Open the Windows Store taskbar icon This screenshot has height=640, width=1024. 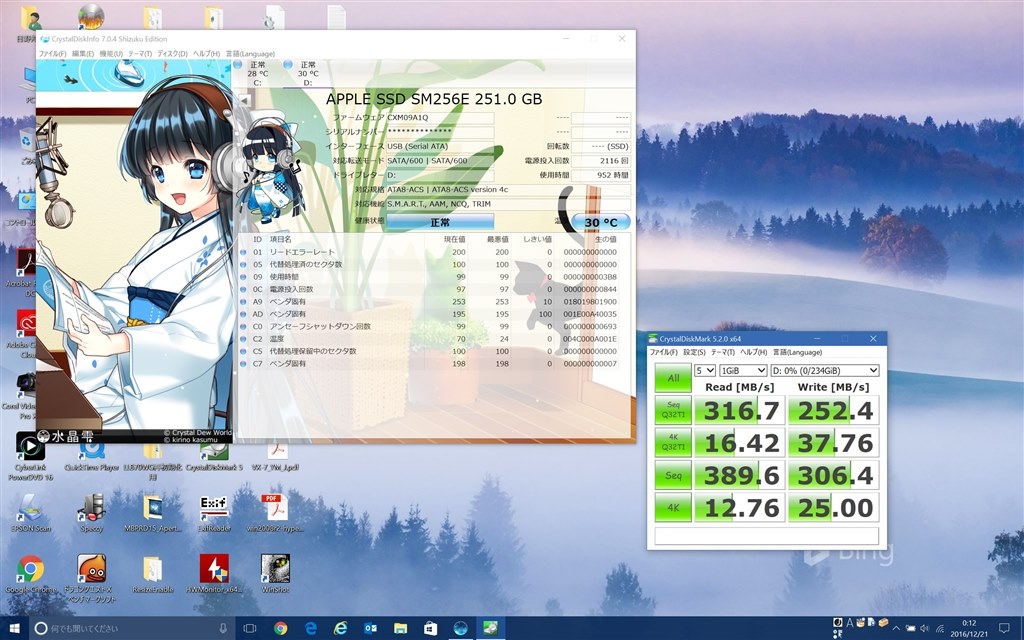coord(430,628)
